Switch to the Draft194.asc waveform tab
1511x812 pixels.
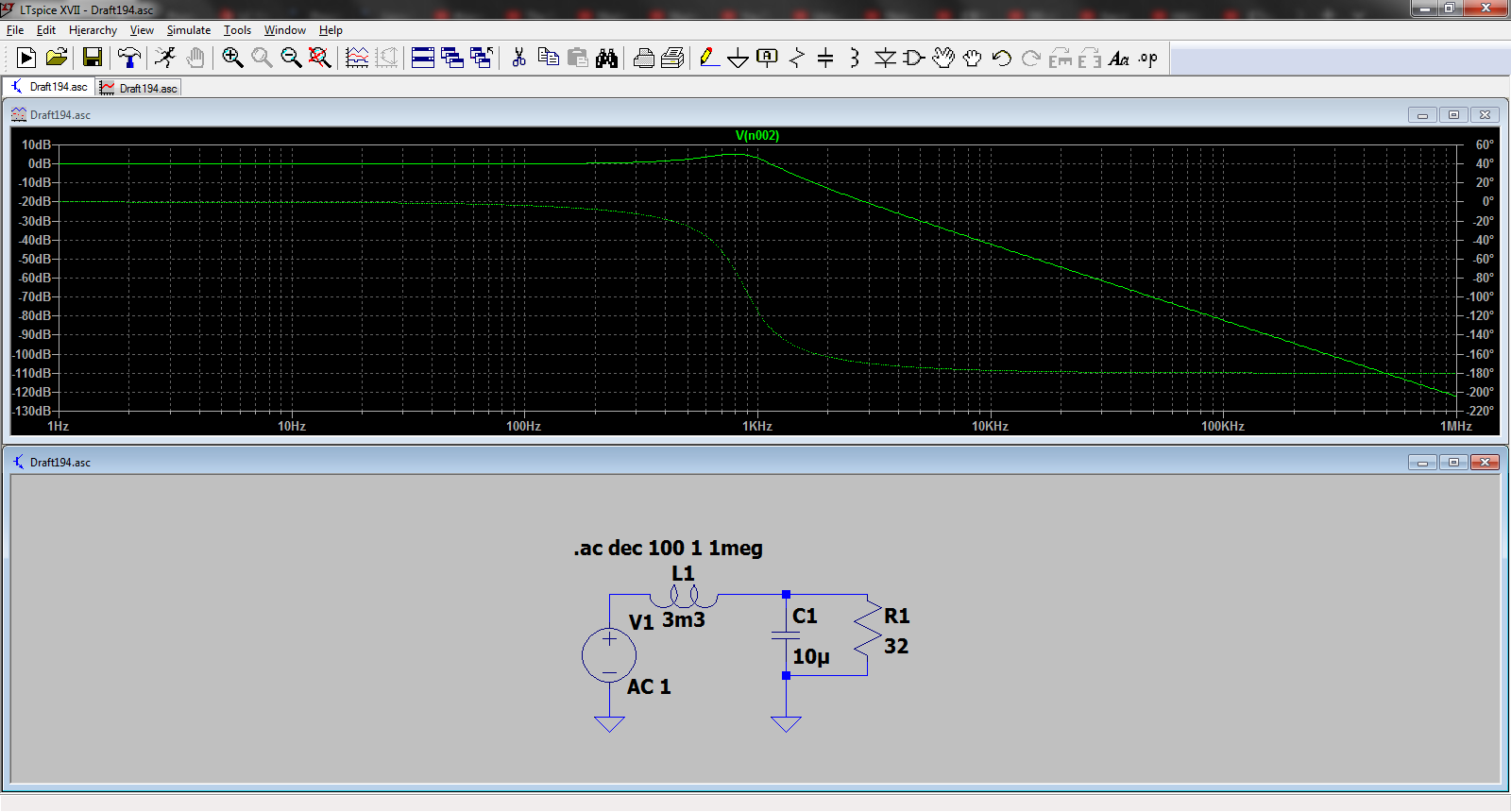coord(139,88)
